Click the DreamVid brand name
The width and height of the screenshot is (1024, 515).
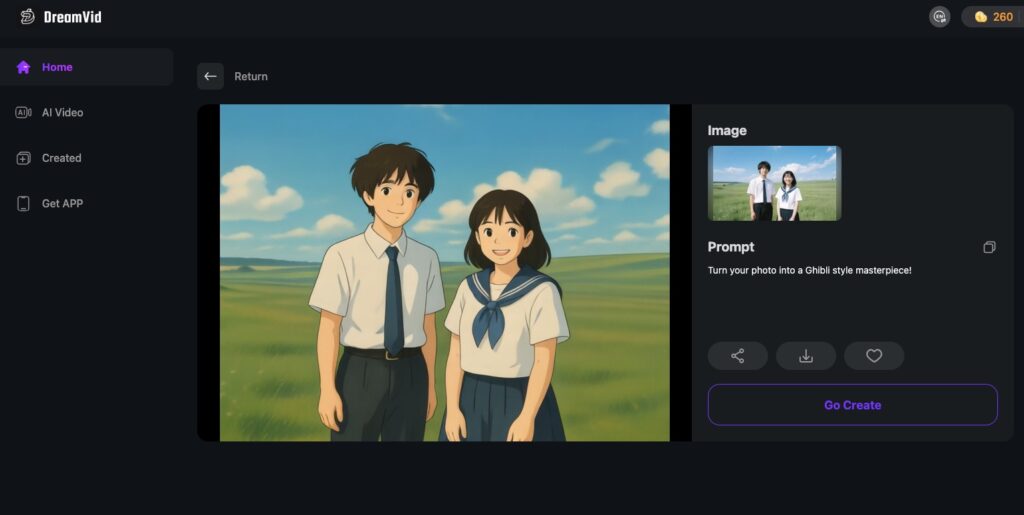click(72, 17)
